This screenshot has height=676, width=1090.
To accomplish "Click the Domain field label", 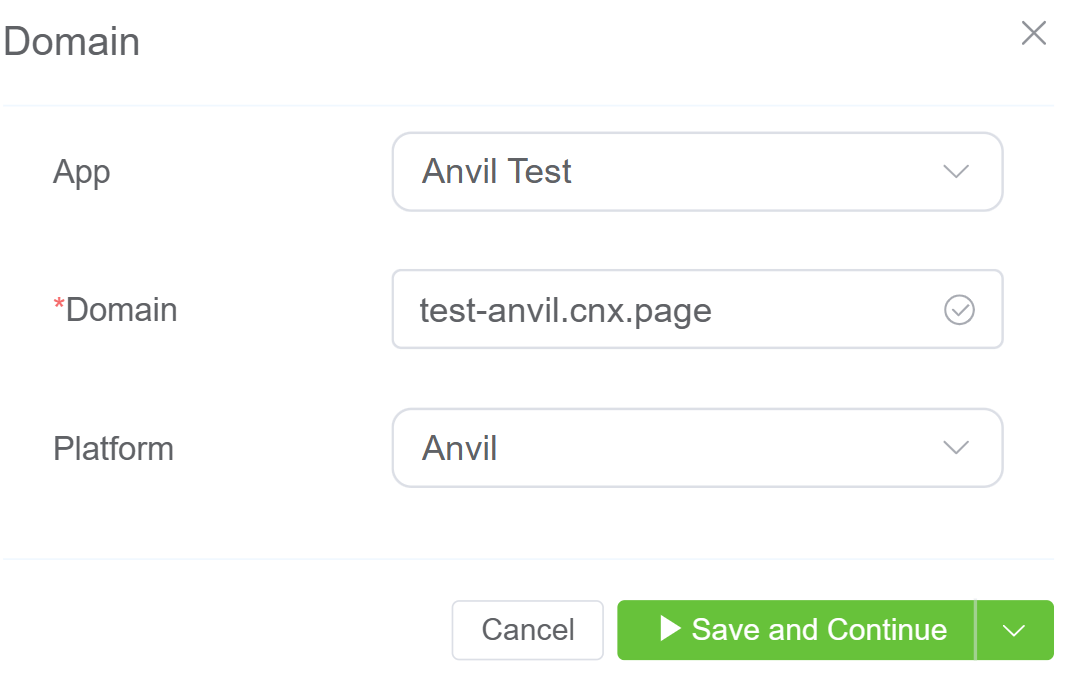I will pos(121,310).
